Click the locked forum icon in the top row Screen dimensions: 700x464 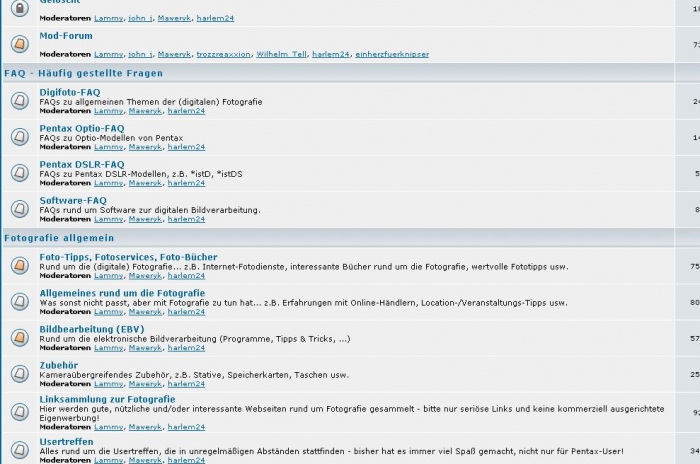tap(20, 8)
